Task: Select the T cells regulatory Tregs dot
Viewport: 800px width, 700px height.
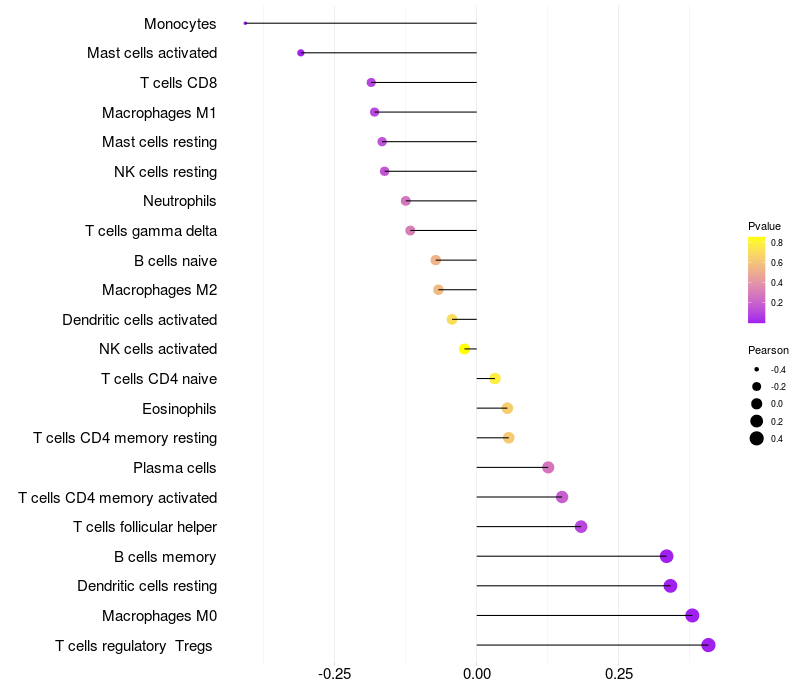Action: pyautogui.click(x=708, y=645)
